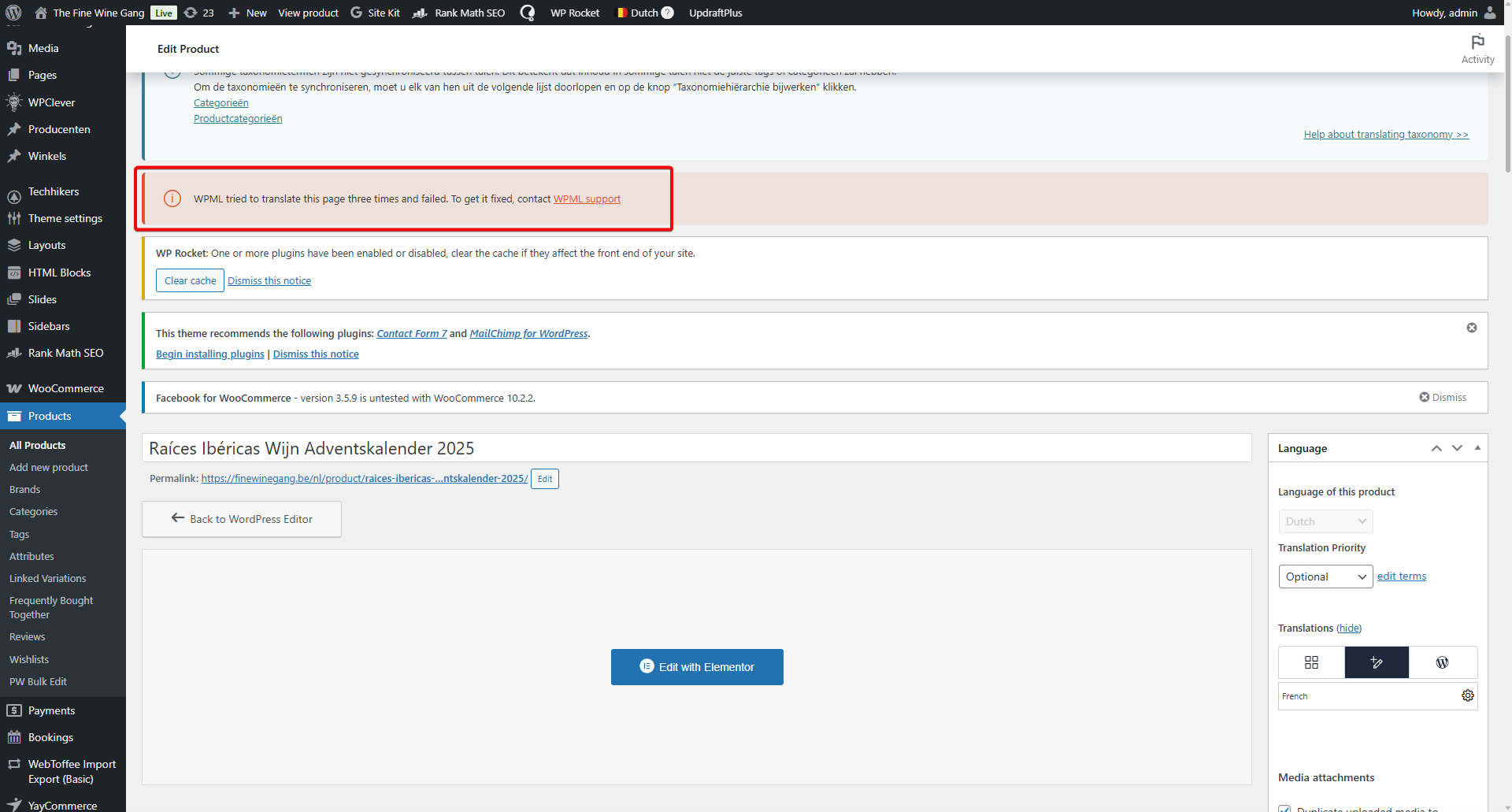Open the Payments sidebar icon

pyautogui.click(x=14, y=711)
